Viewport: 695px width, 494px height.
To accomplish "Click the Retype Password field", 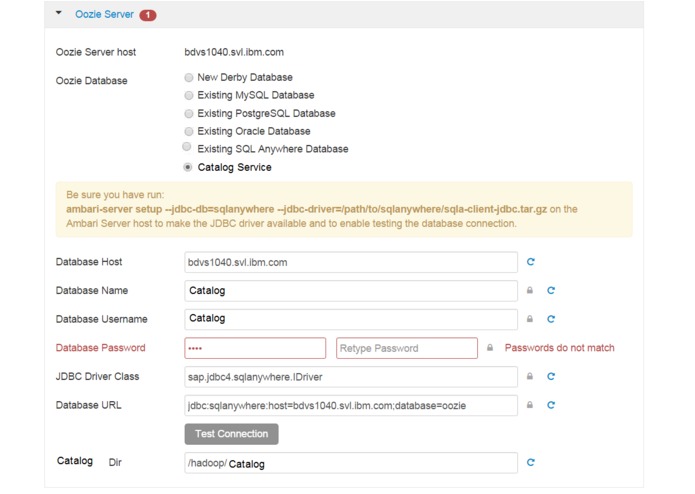I will [407, 348].
